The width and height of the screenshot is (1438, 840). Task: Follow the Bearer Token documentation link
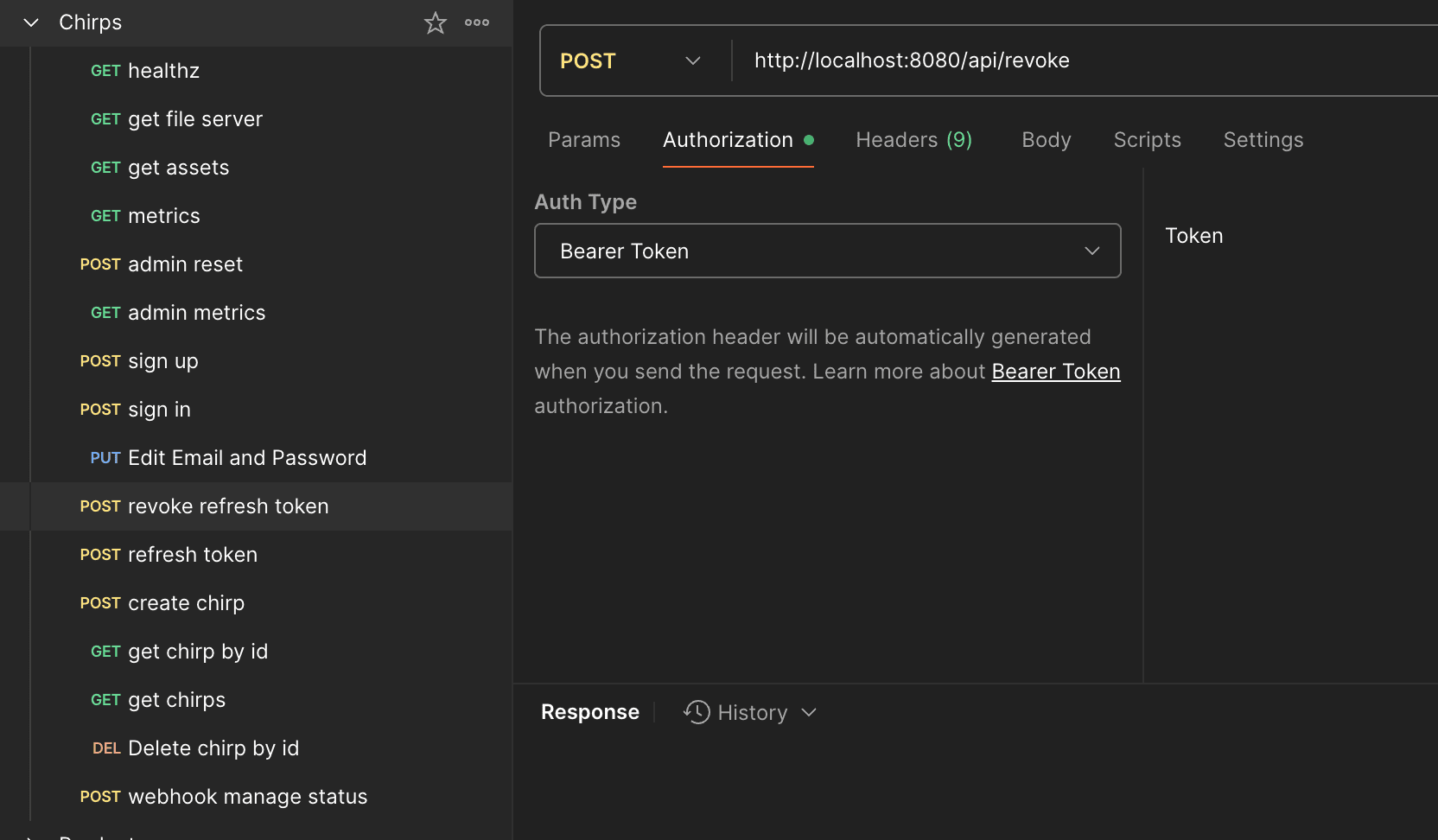pos(1055,372)
